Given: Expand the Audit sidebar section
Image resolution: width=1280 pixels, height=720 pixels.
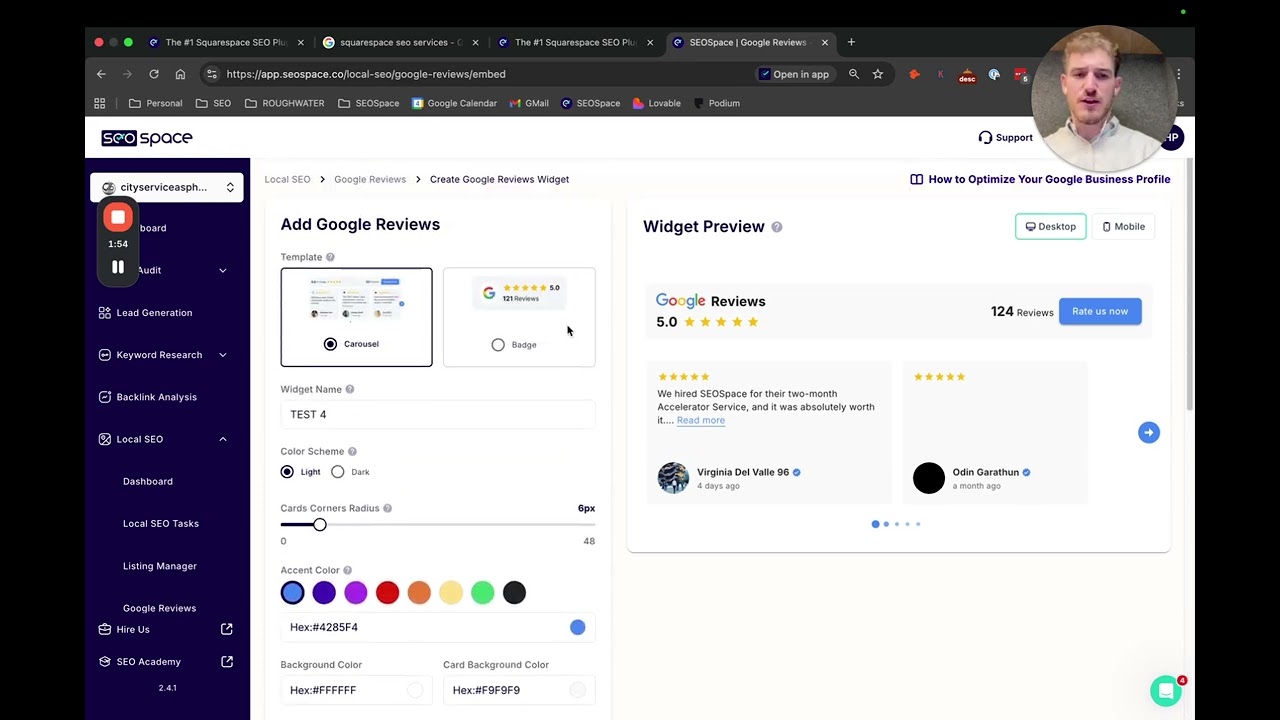Looking at the screenshot, I should 222,270.
